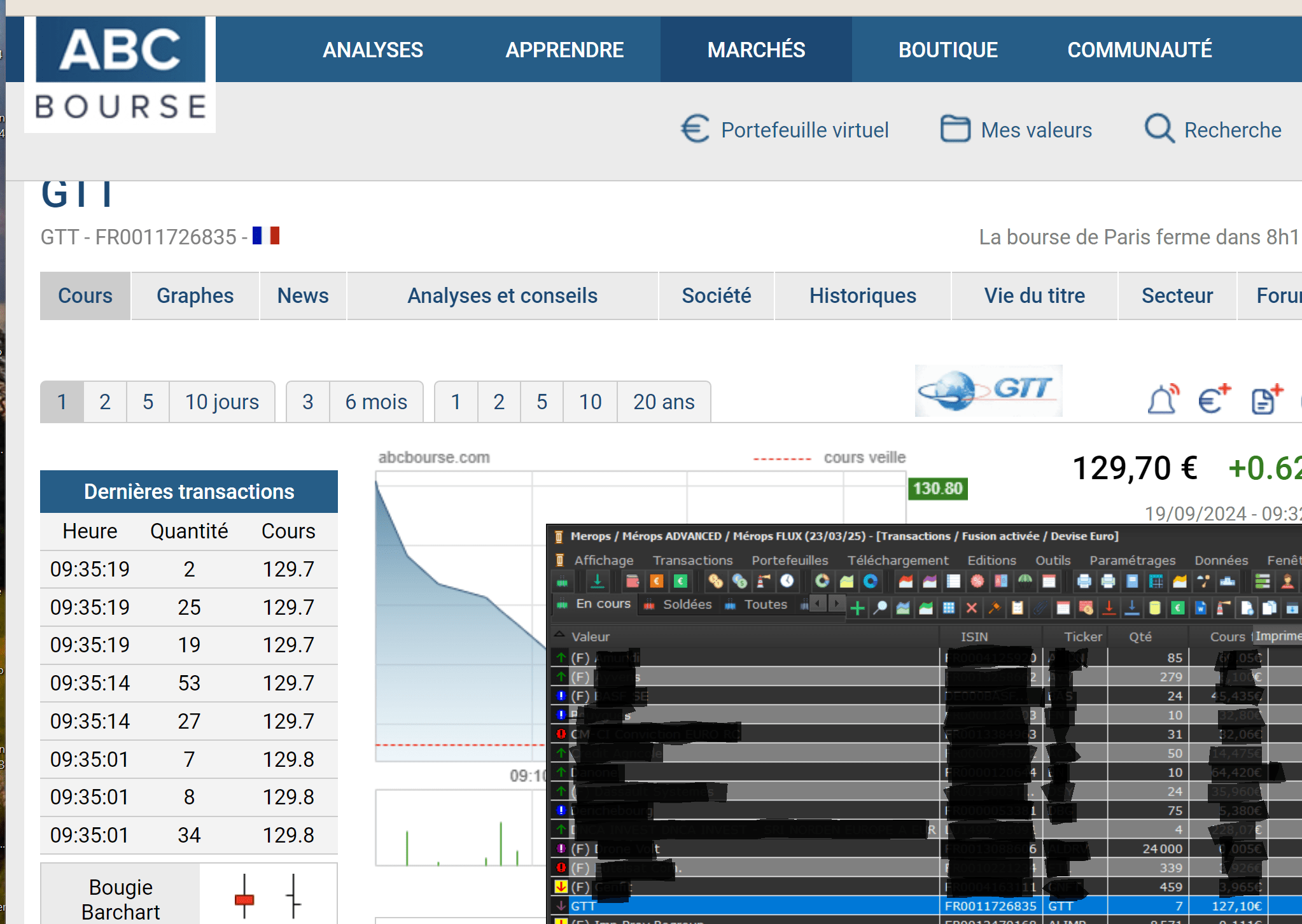The image size is (1302, 924).
Task: Open the Secteur tab
Action: click(x=1177, y=296)
